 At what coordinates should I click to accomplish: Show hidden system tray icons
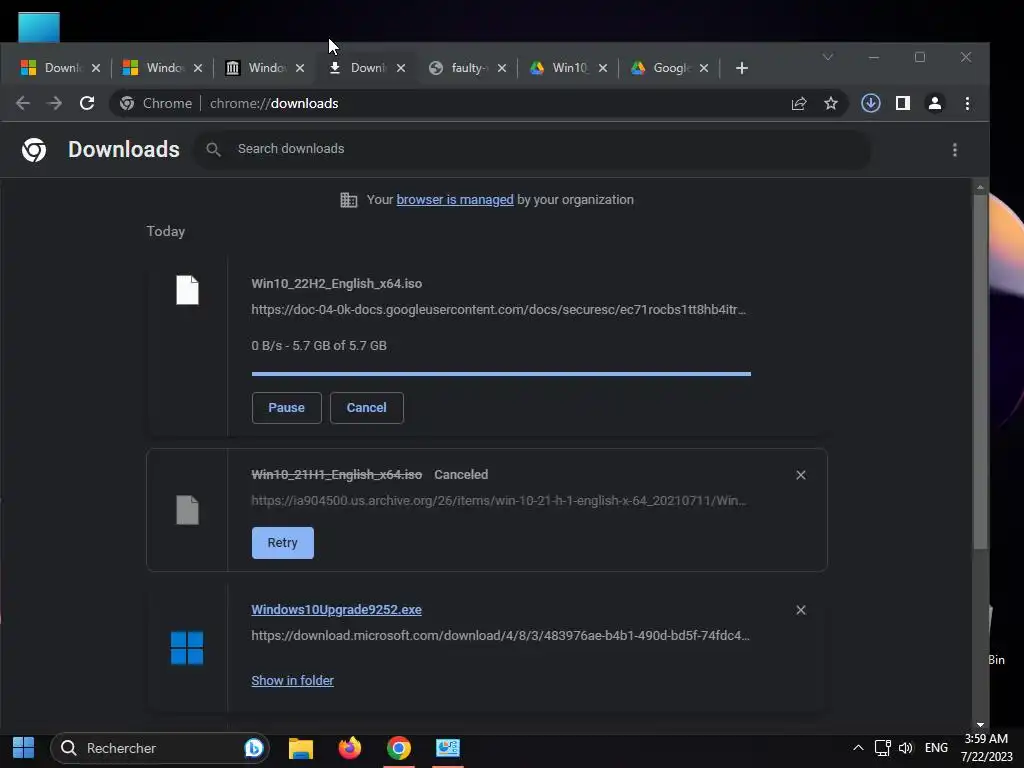click(858, 748)
